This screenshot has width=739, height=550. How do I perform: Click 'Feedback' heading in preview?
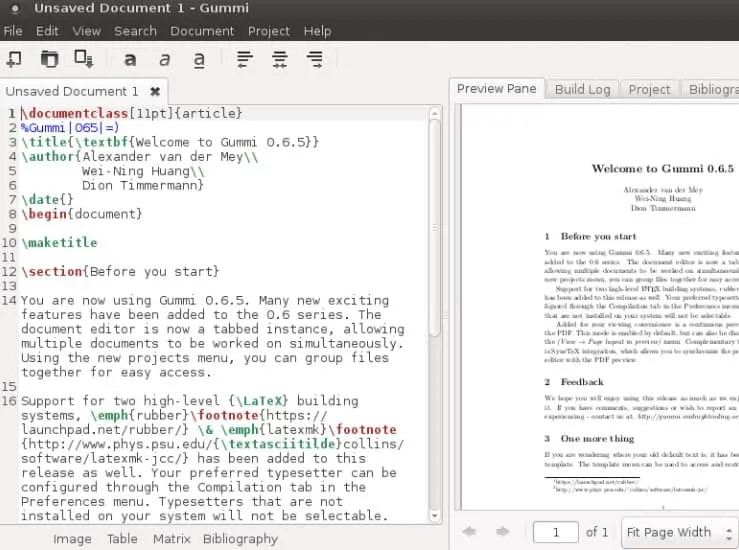(582, 382)
